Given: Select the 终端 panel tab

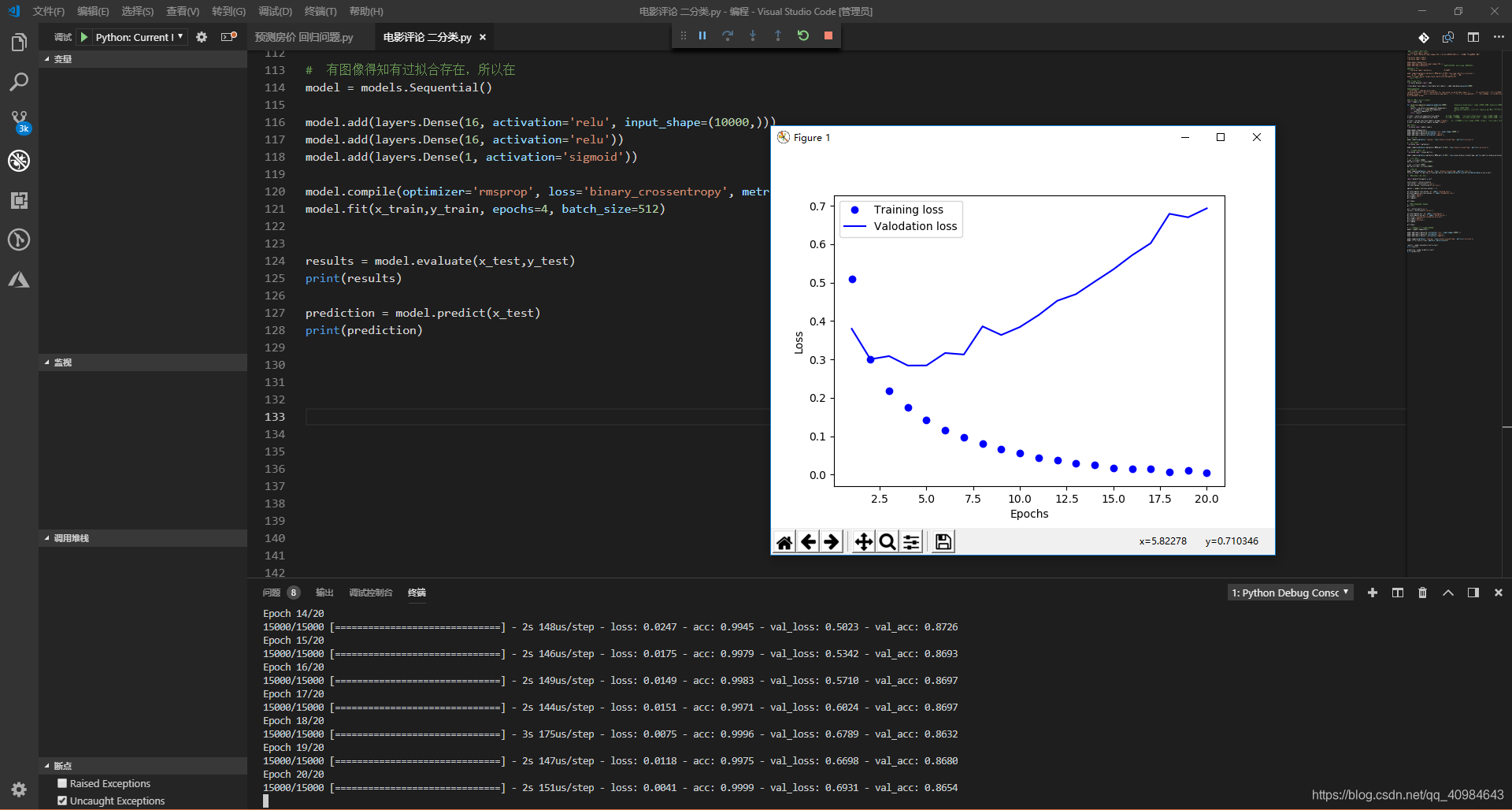Looking at the screenshot, I should pos(417,593).
